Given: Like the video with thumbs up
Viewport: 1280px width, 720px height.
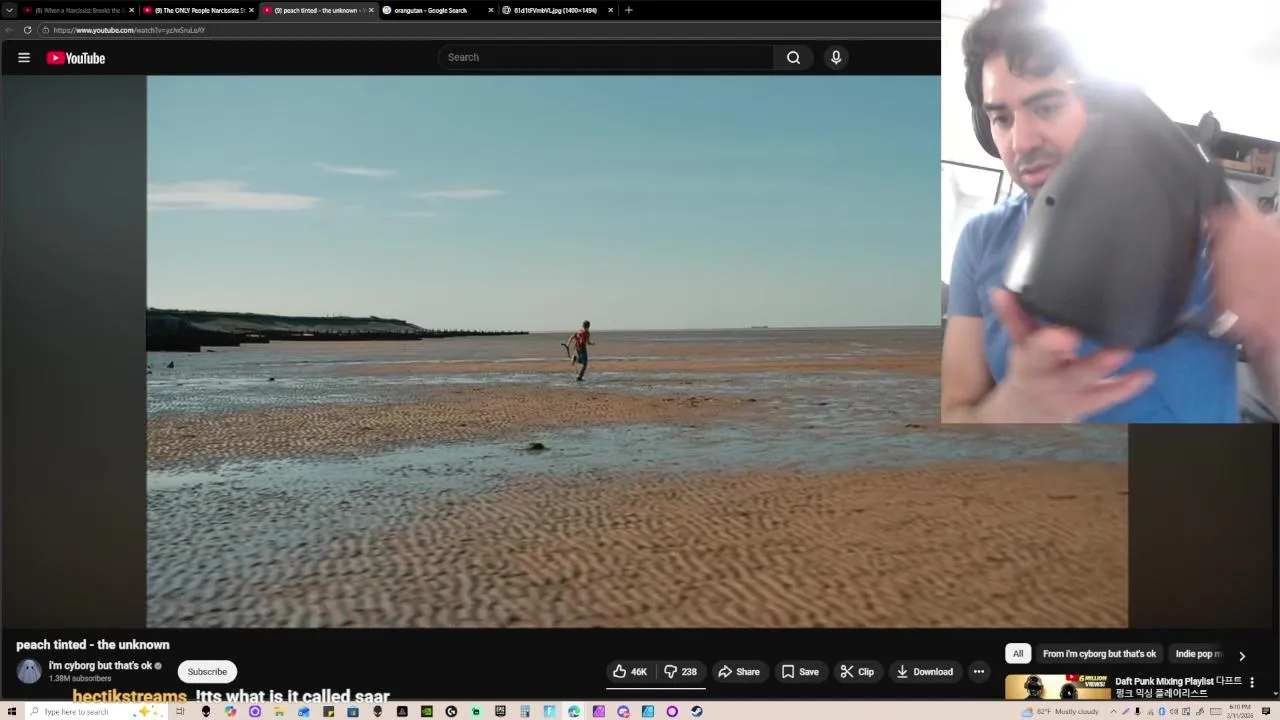Looking at the screenshot, I should [629, 672].
